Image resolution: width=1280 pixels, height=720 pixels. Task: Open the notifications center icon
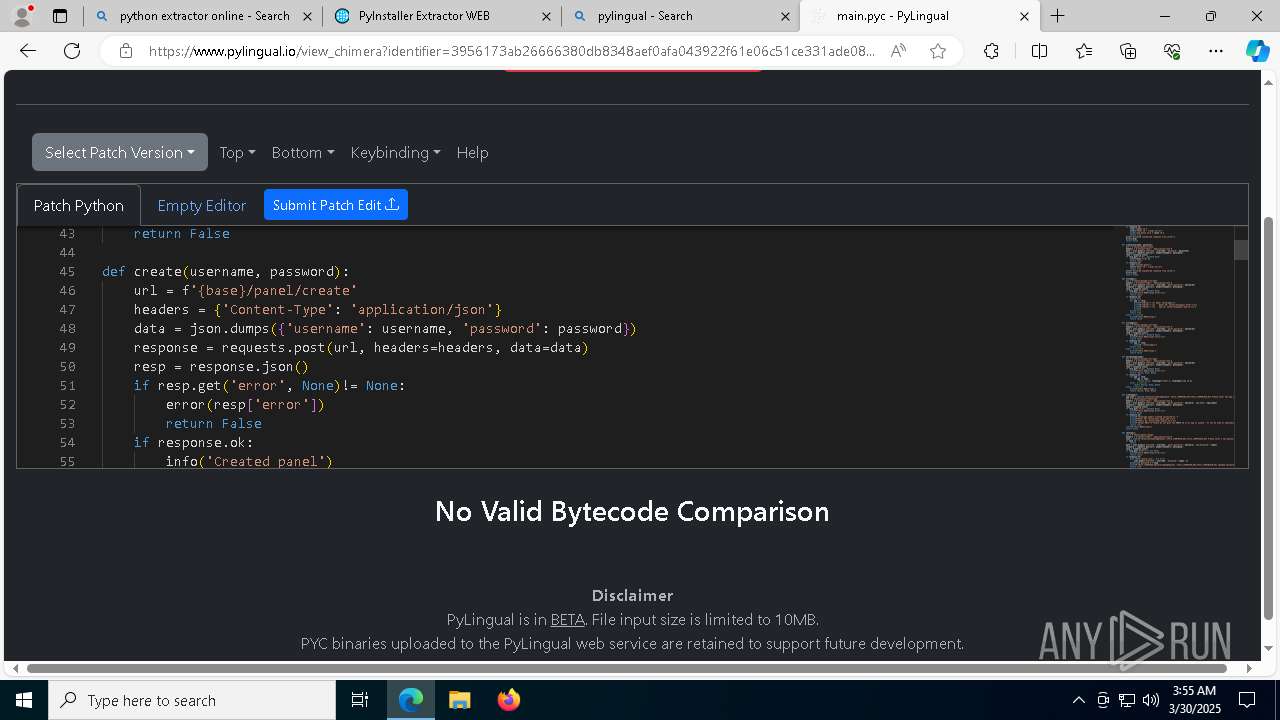[1247, 700]
